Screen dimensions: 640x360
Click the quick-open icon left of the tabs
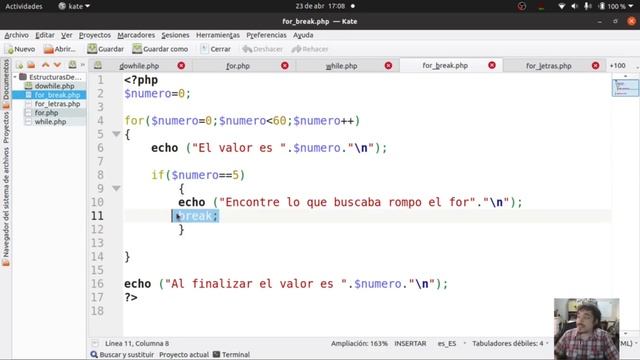(x=98, y=65)
